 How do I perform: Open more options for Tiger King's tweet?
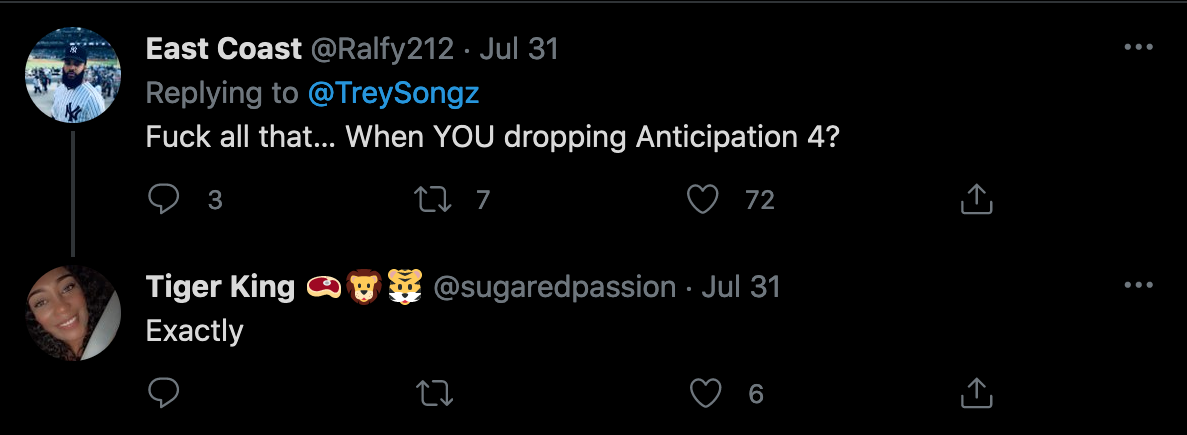tap(1139, 286)
